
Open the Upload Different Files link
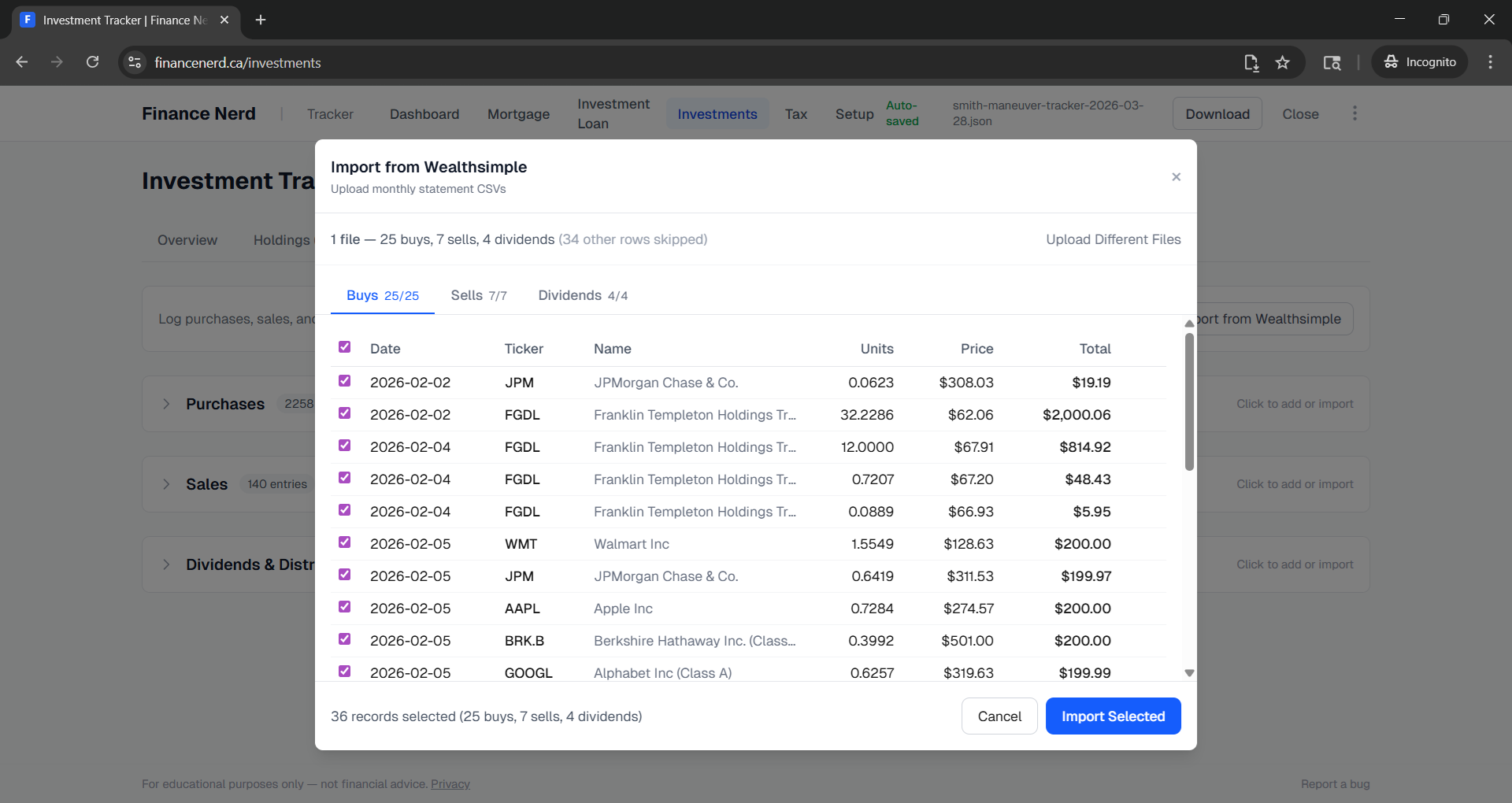tap(1113, 239)
